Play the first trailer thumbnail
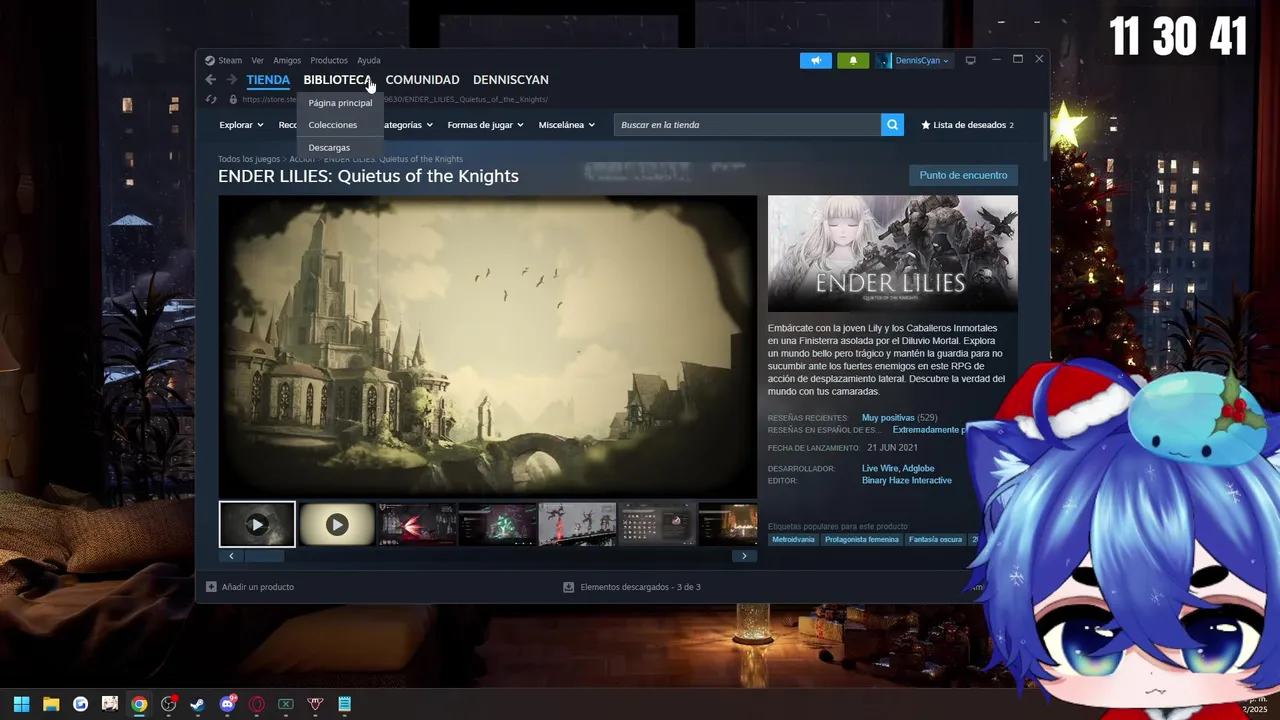The width and height of the screenshot is (1280, 720). pyautogui.click(x=257, y=524)
